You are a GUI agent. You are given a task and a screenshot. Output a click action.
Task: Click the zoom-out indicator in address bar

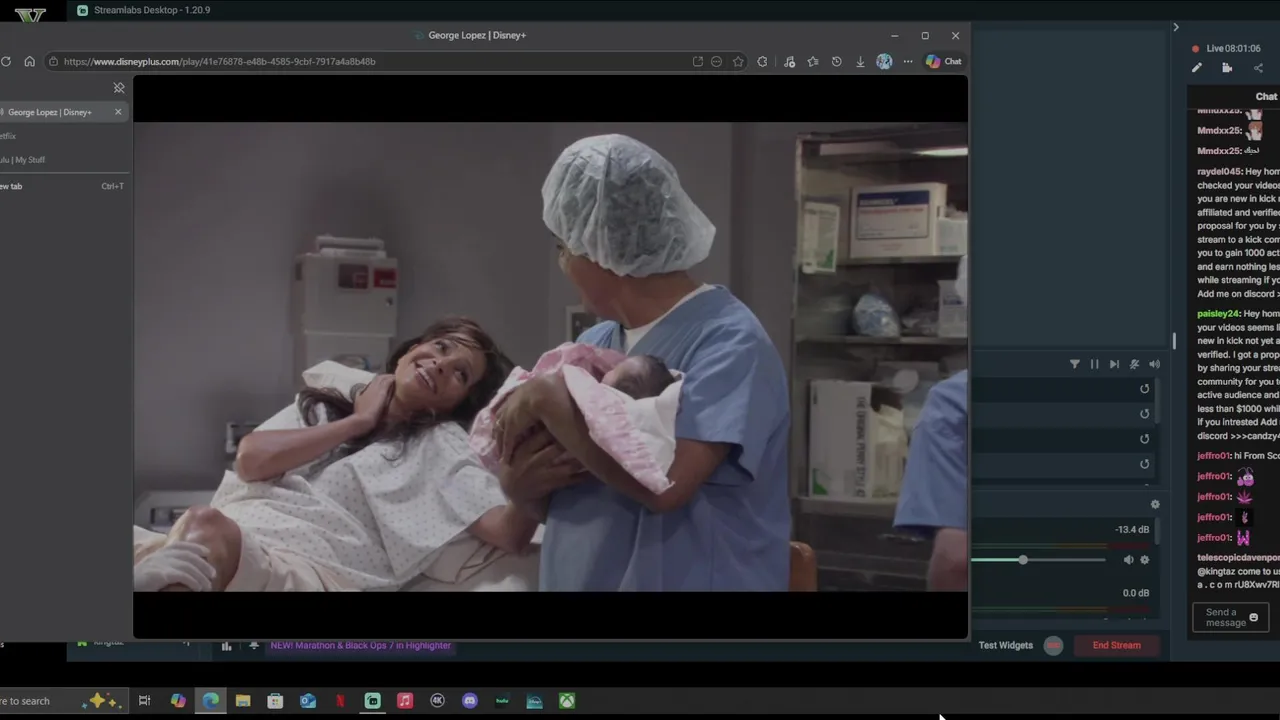716,61
